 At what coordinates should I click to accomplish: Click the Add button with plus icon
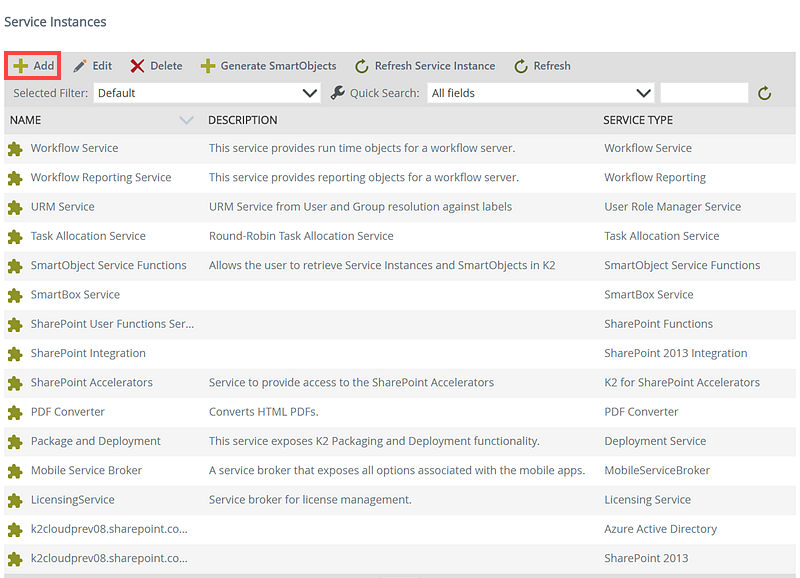[33, 66]
